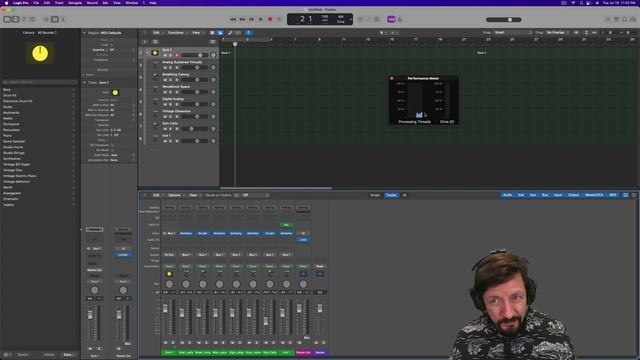The height and width of the screenshot is (360, 640).
Task: Open the Window menu
Action: 131,3
